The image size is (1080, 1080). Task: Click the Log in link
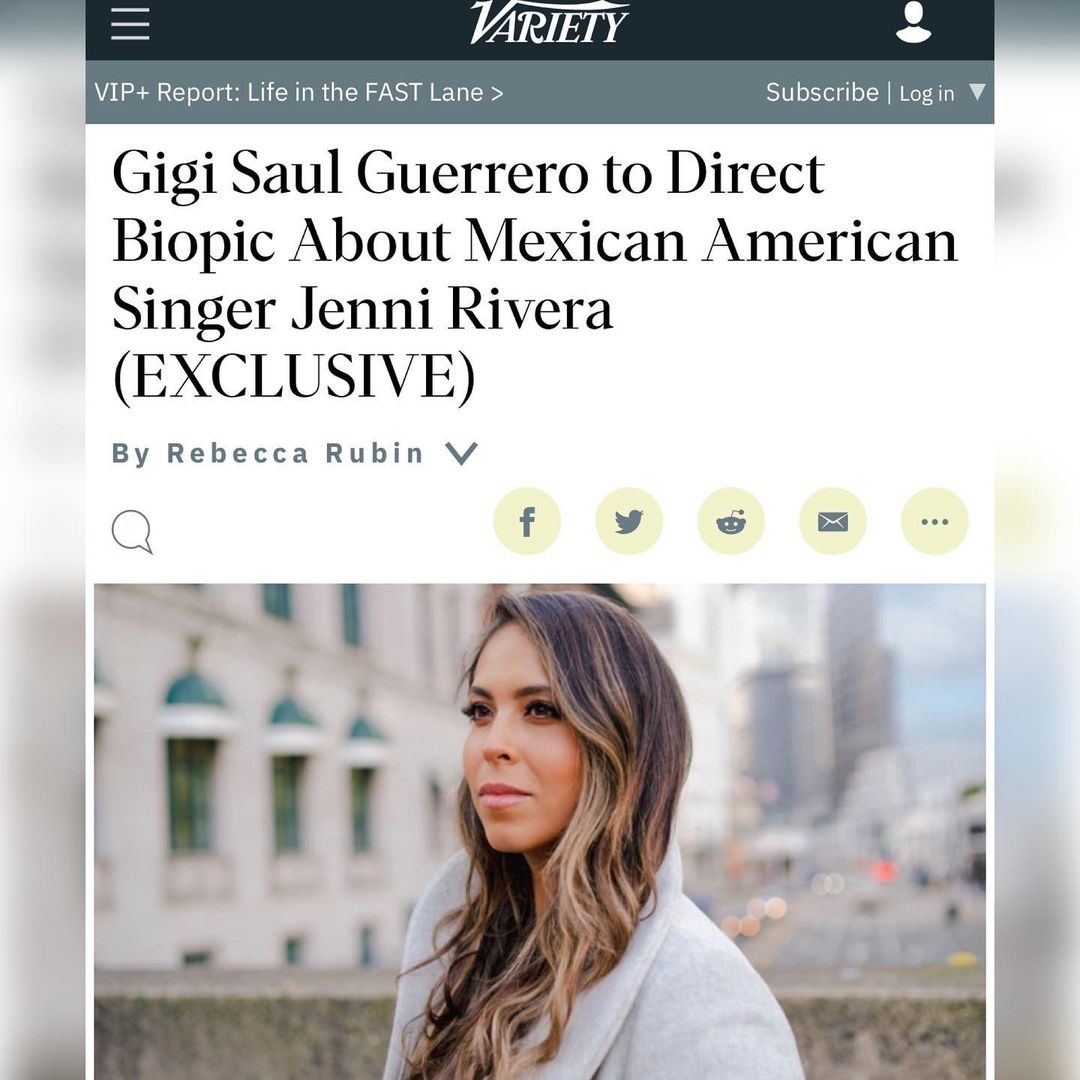pos(926,94)
